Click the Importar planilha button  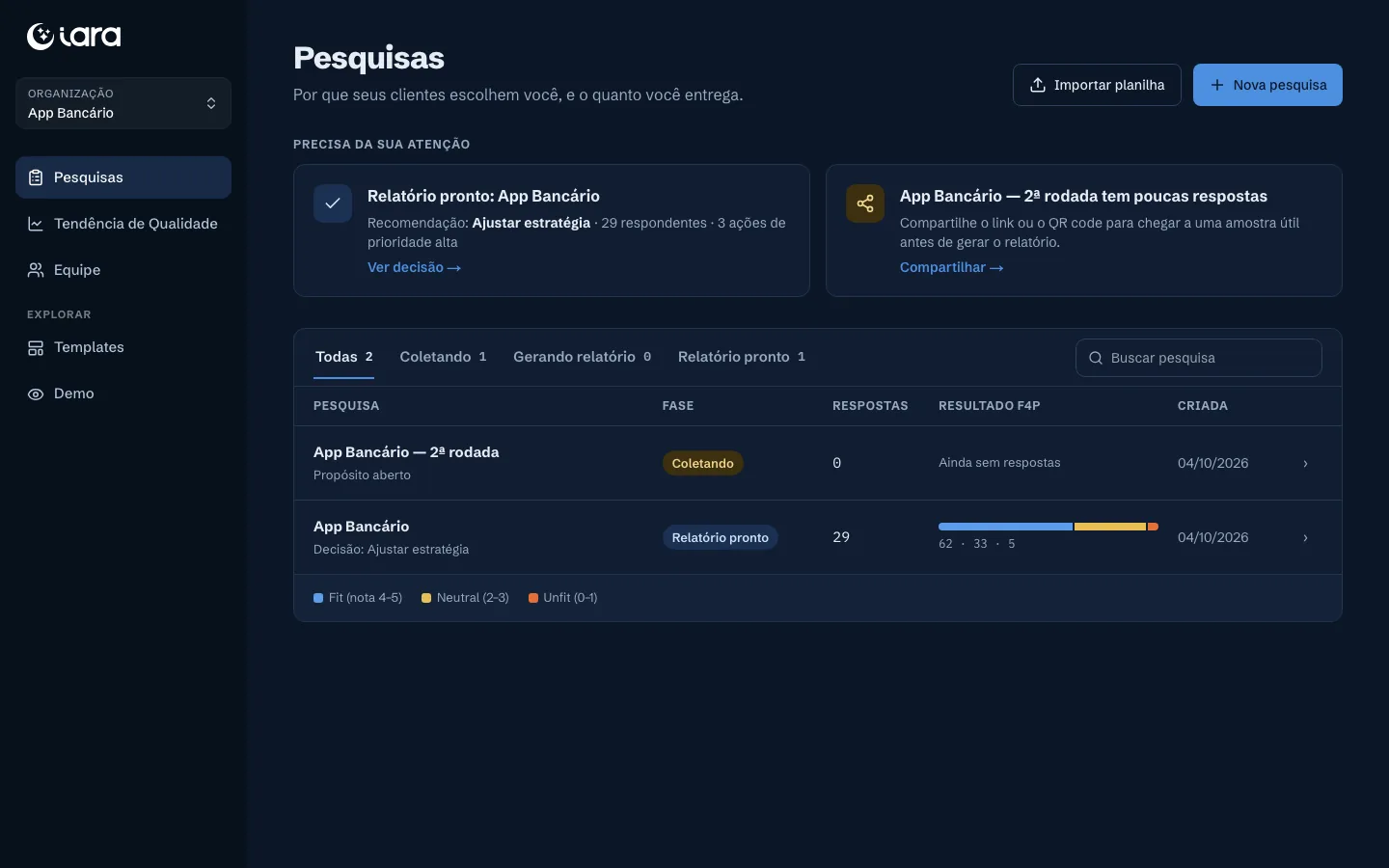coord(1097,85)
